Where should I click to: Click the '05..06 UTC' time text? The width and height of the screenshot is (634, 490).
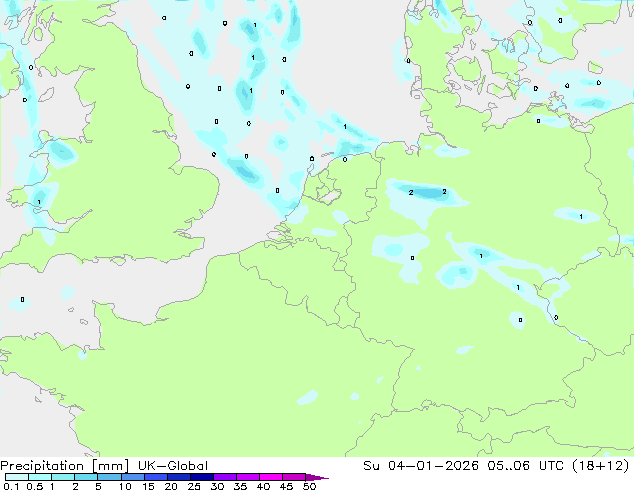click(526, 466)
